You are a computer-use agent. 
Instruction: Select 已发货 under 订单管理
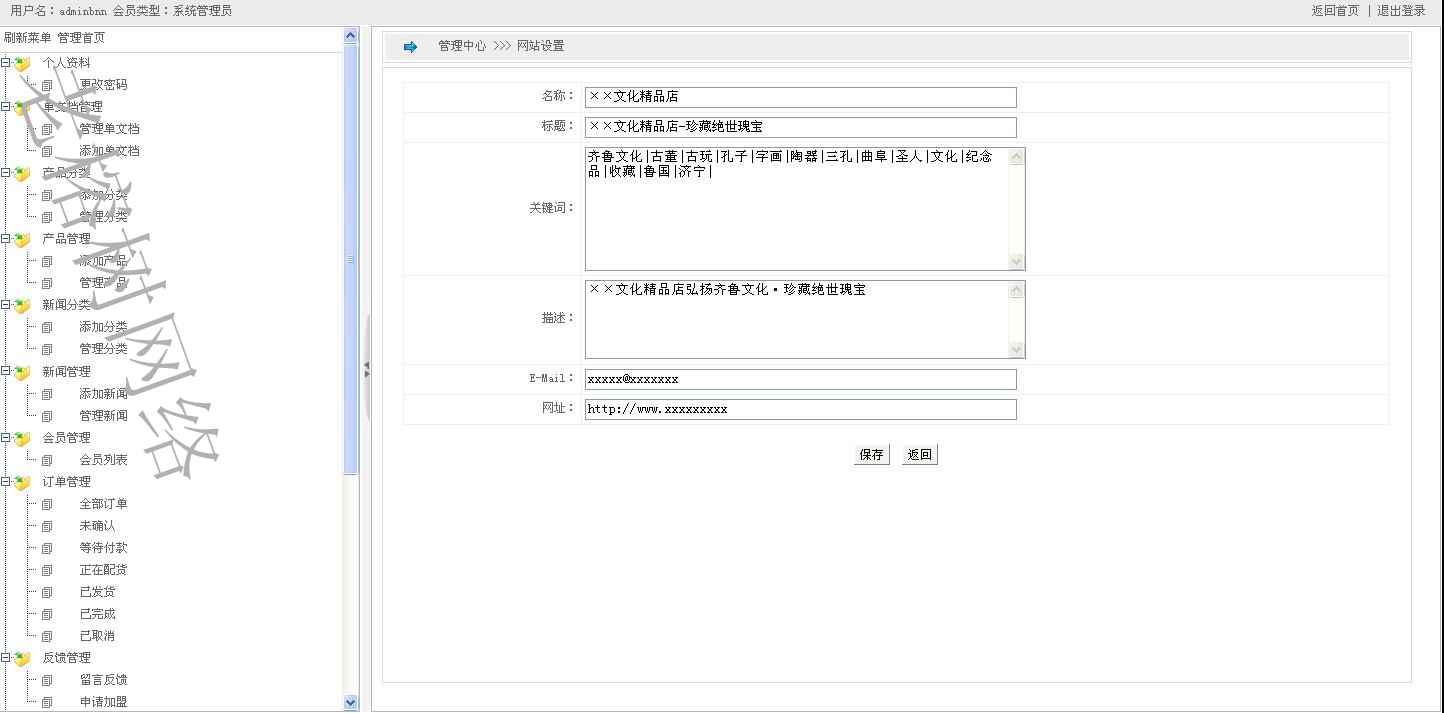[x=97, y=592]
